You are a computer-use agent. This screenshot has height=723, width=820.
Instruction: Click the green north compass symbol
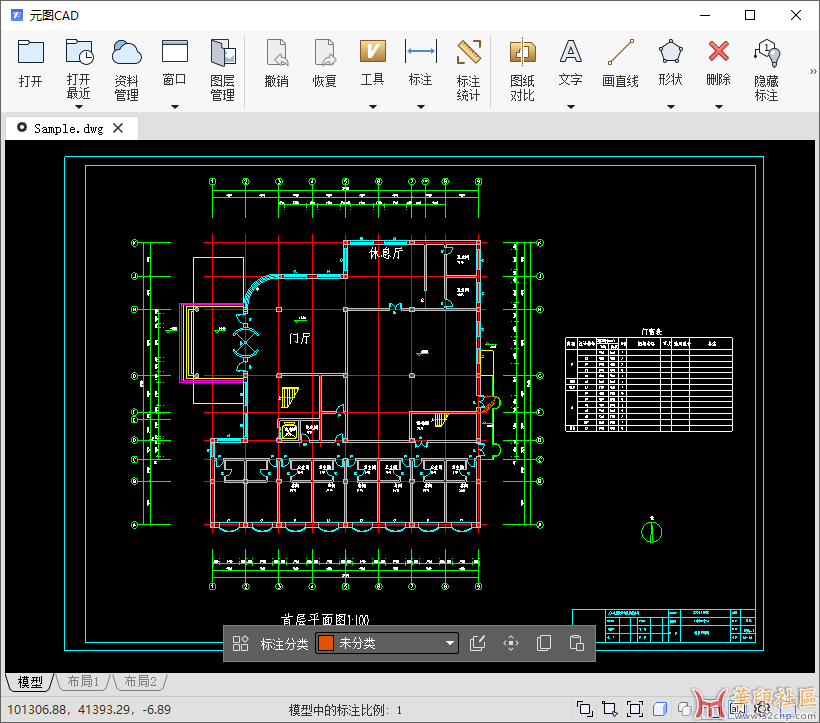coord(652,530)
